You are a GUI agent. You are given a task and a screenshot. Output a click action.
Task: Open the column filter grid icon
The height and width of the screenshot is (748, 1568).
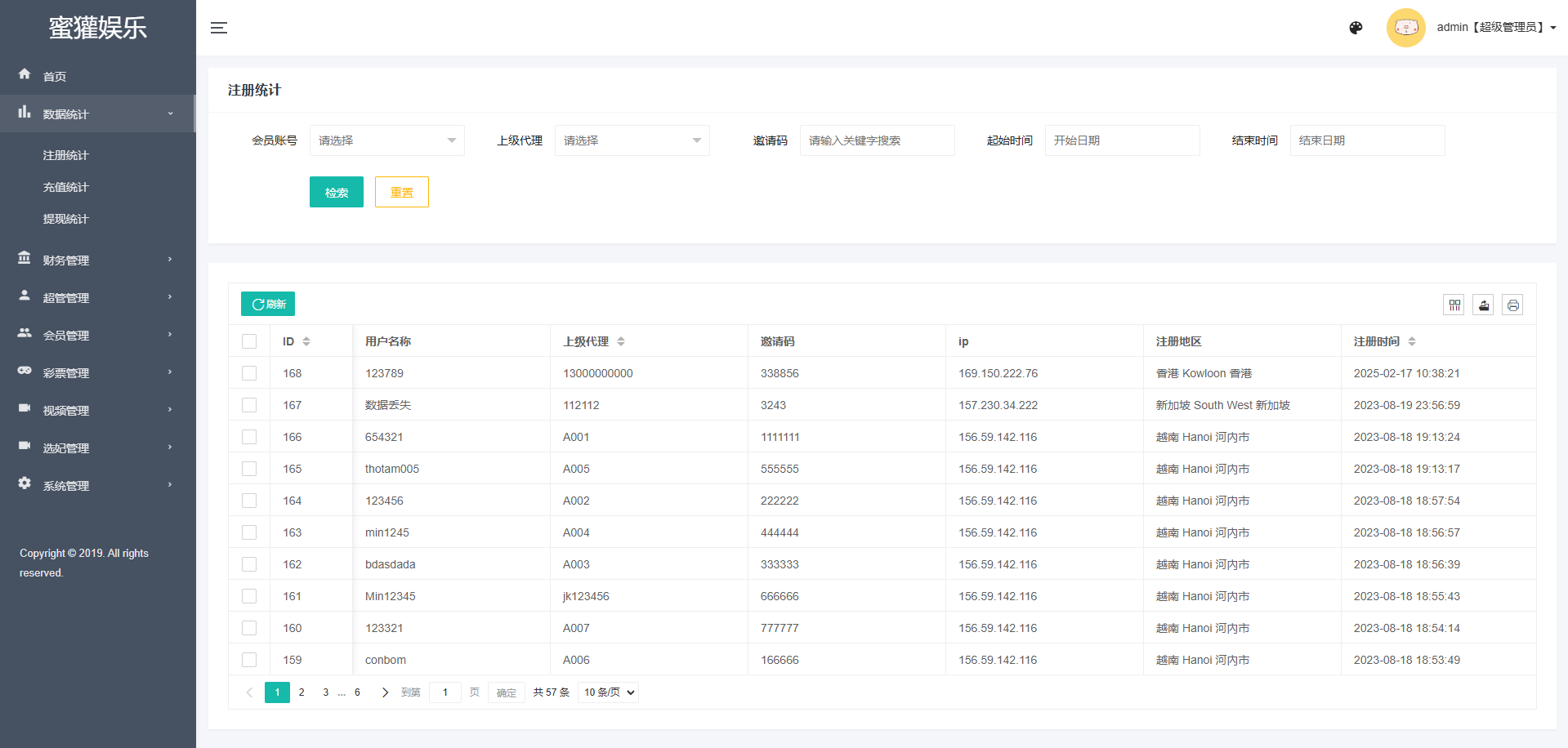(1454, 305)
